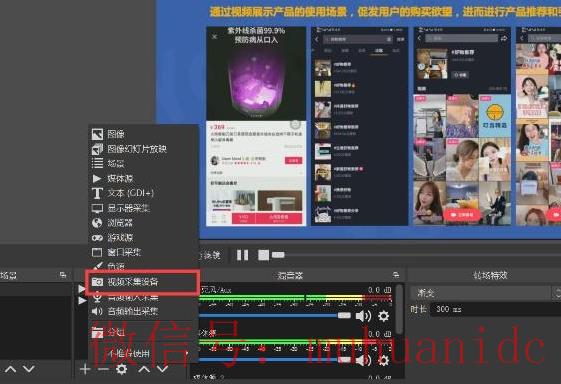Select 视频采集设备 video capture device

pos(143,282)
